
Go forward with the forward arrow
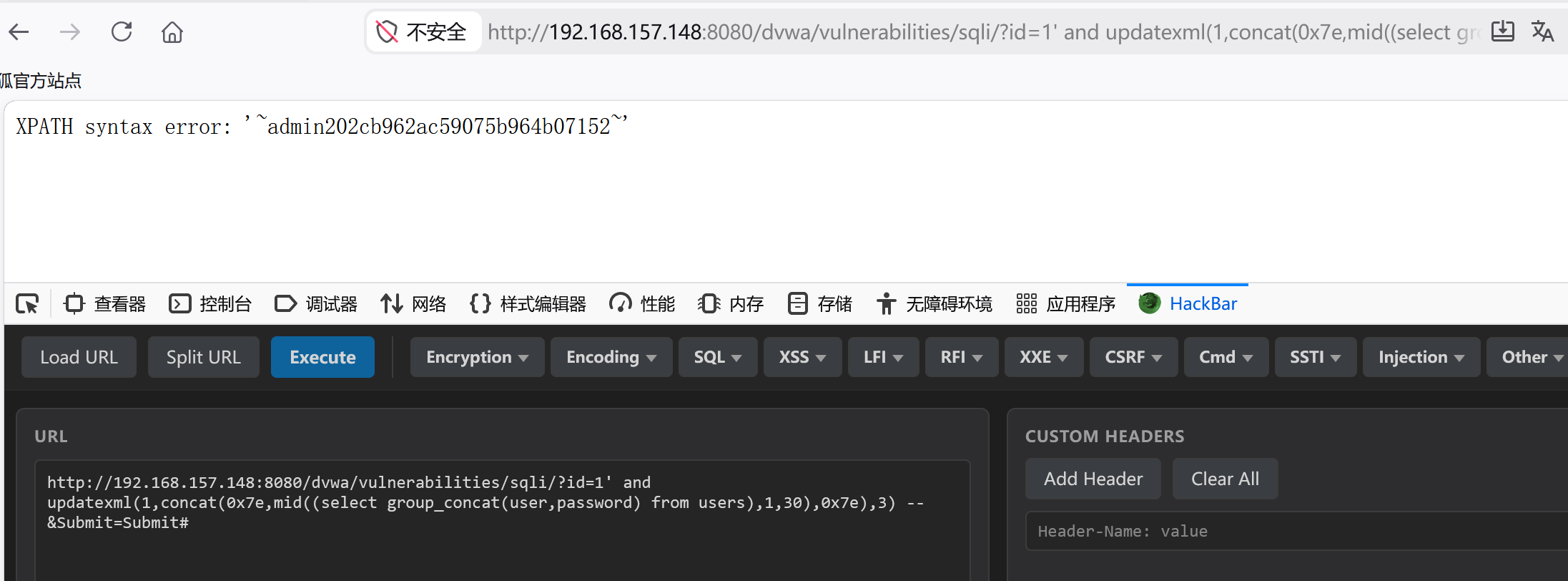pyautogui.click(x=70, y=32)
